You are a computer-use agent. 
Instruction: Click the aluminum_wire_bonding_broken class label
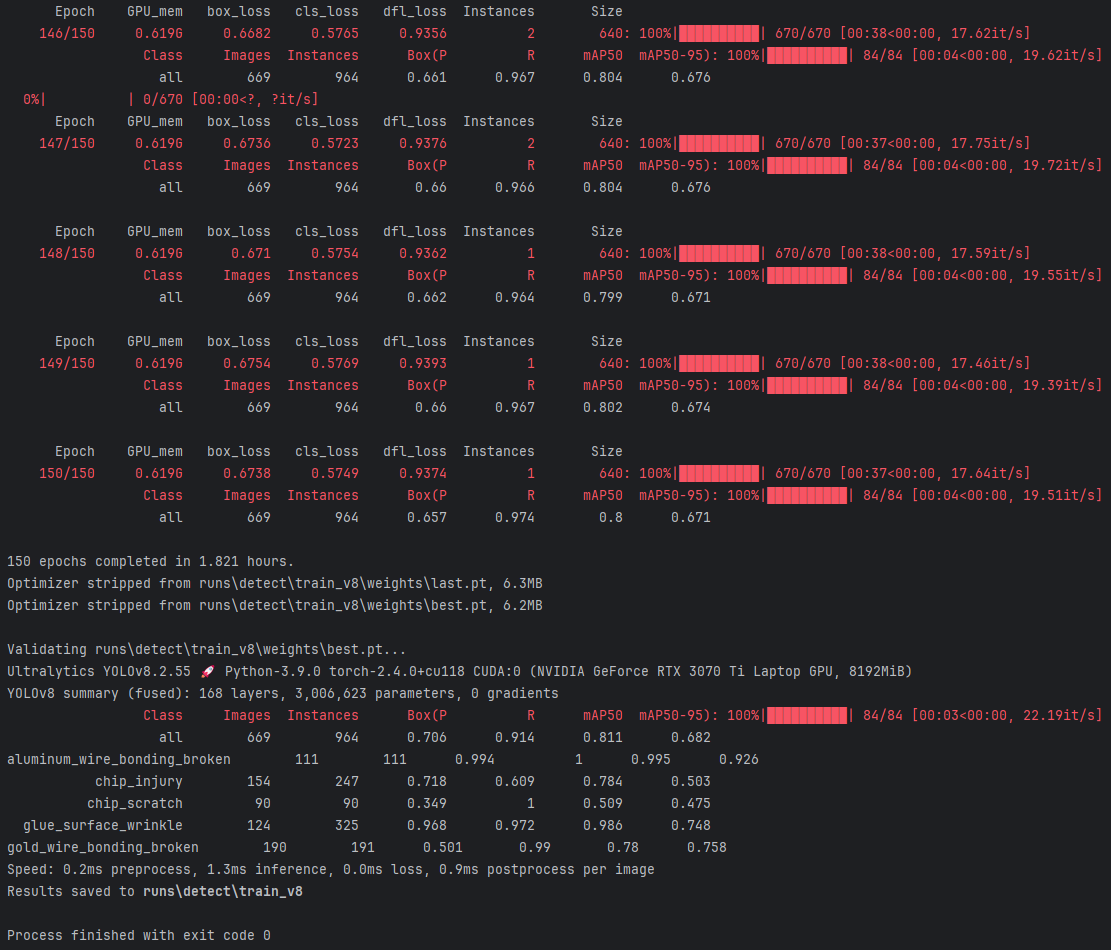118,760
